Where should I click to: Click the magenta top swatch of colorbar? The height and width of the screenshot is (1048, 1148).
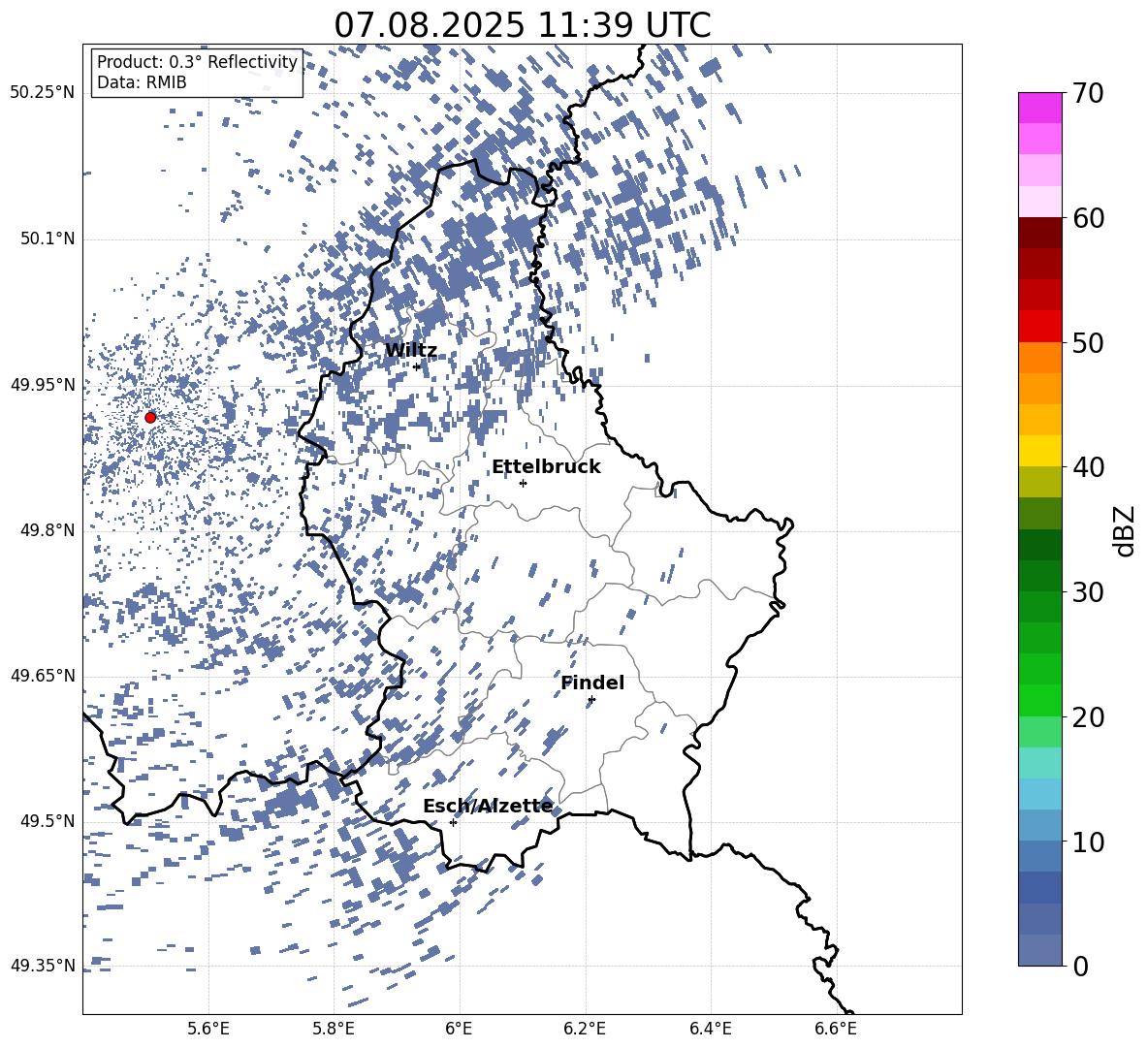[1040, 108]
